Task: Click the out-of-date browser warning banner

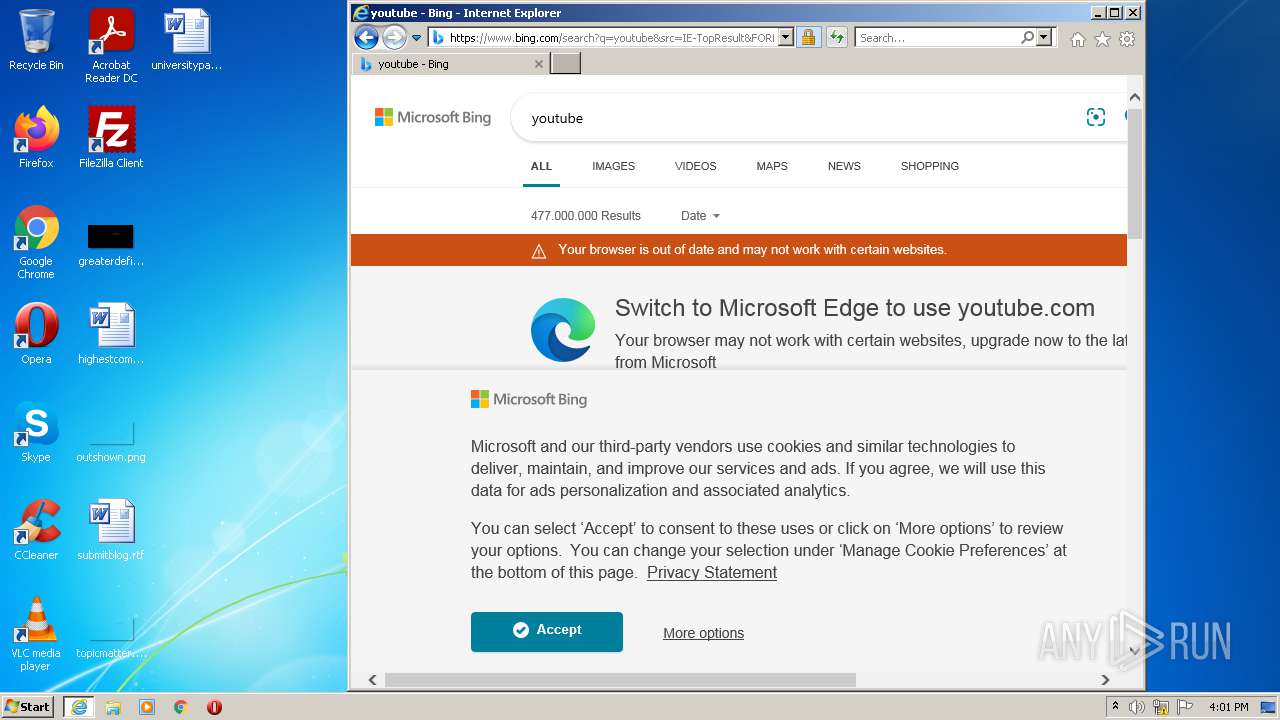Action: click(739, 250)
